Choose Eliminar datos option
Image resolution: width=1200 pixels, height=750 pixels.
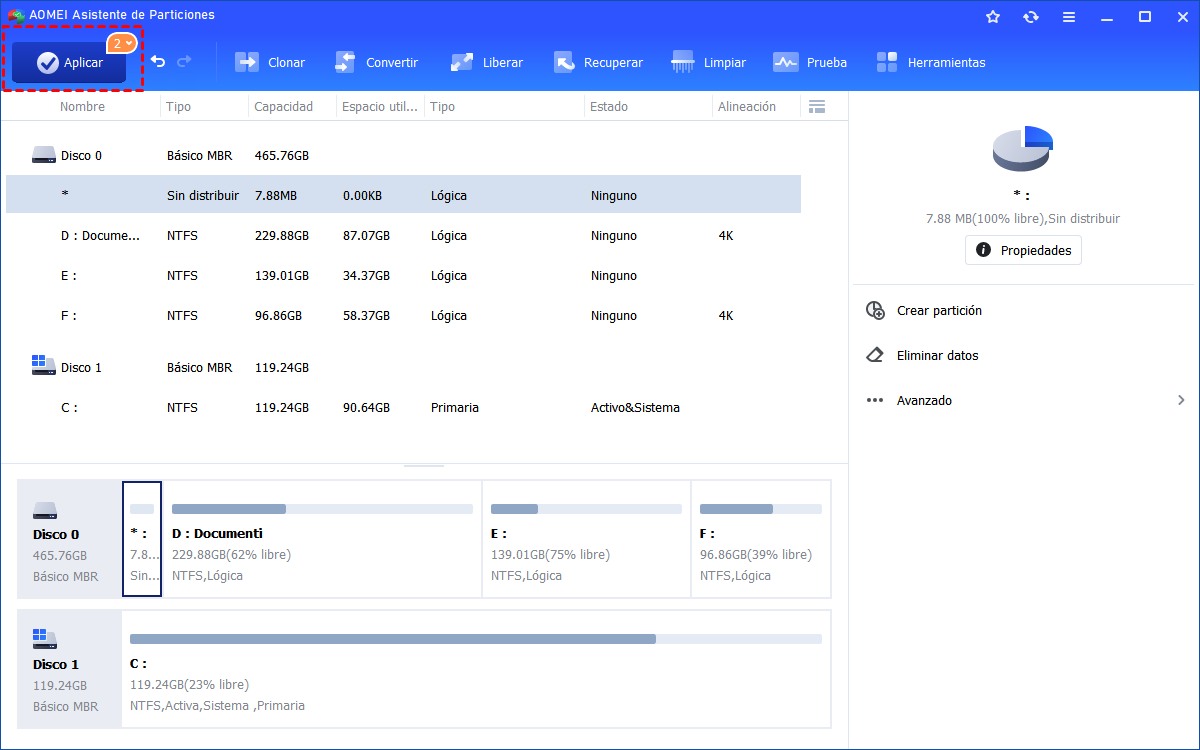[x=937, y=356]
